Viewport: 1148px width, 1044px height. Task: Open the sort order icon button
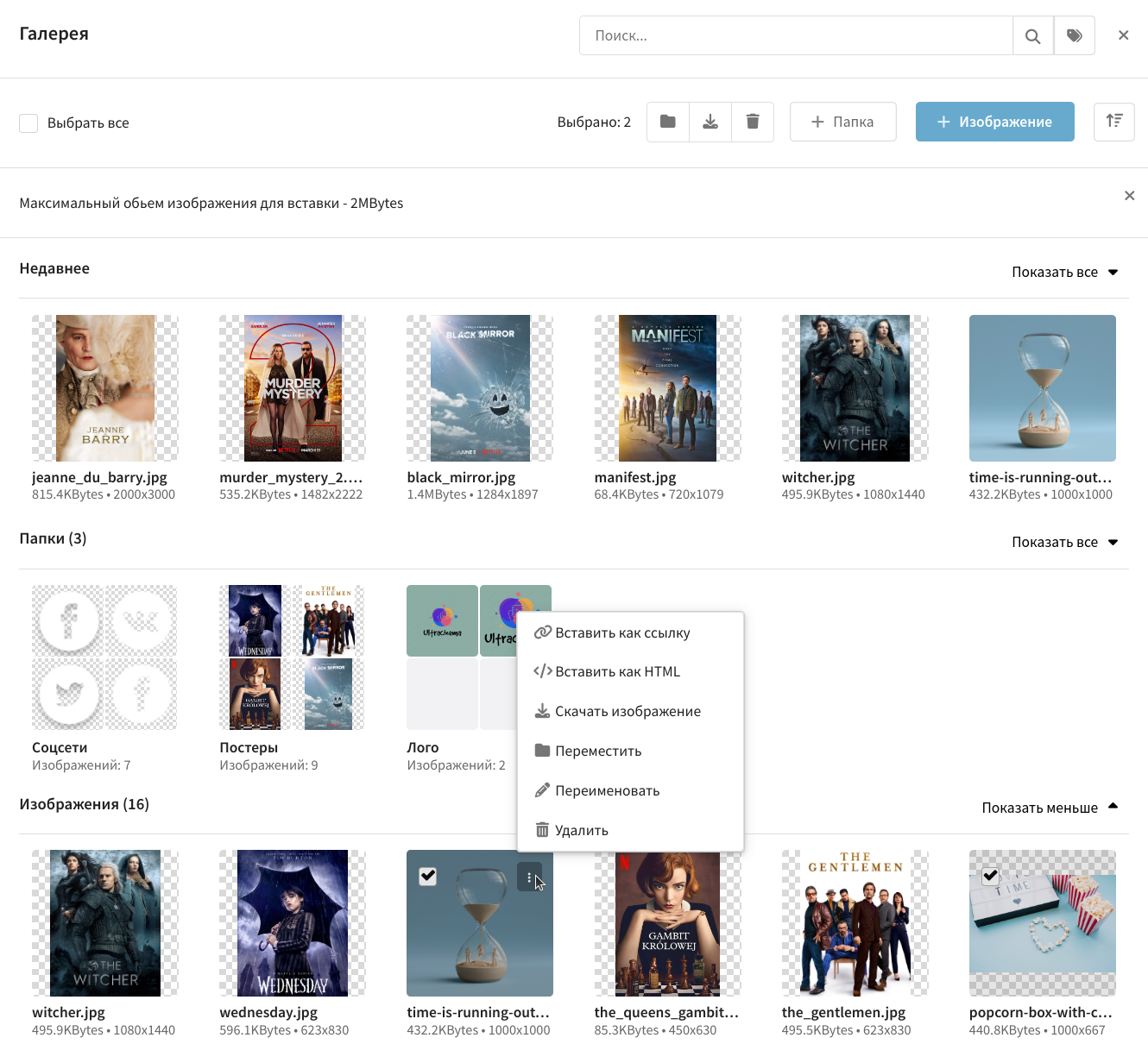1114,122
